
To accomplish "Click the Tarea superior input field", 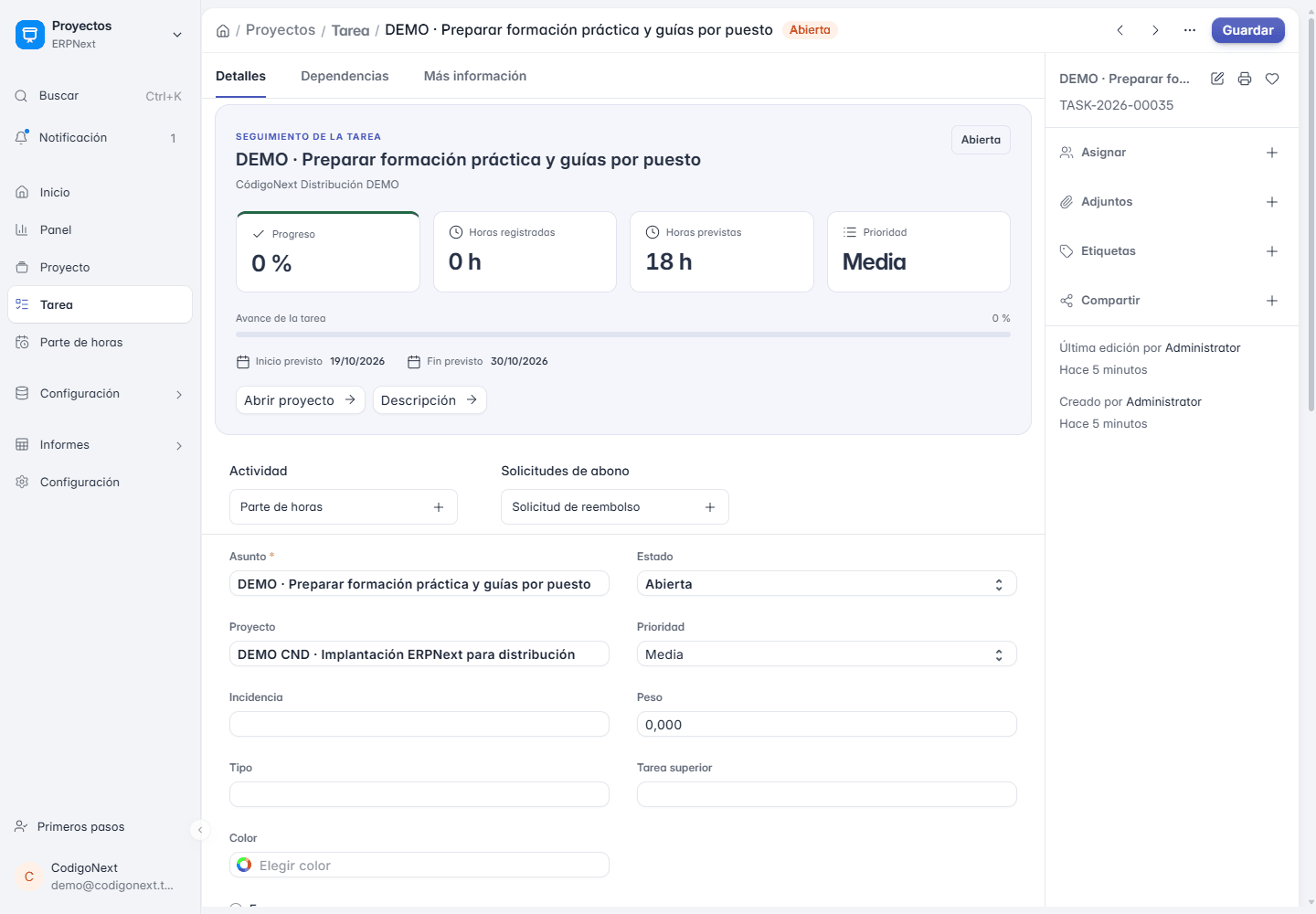I will click(x=827, y=795).
